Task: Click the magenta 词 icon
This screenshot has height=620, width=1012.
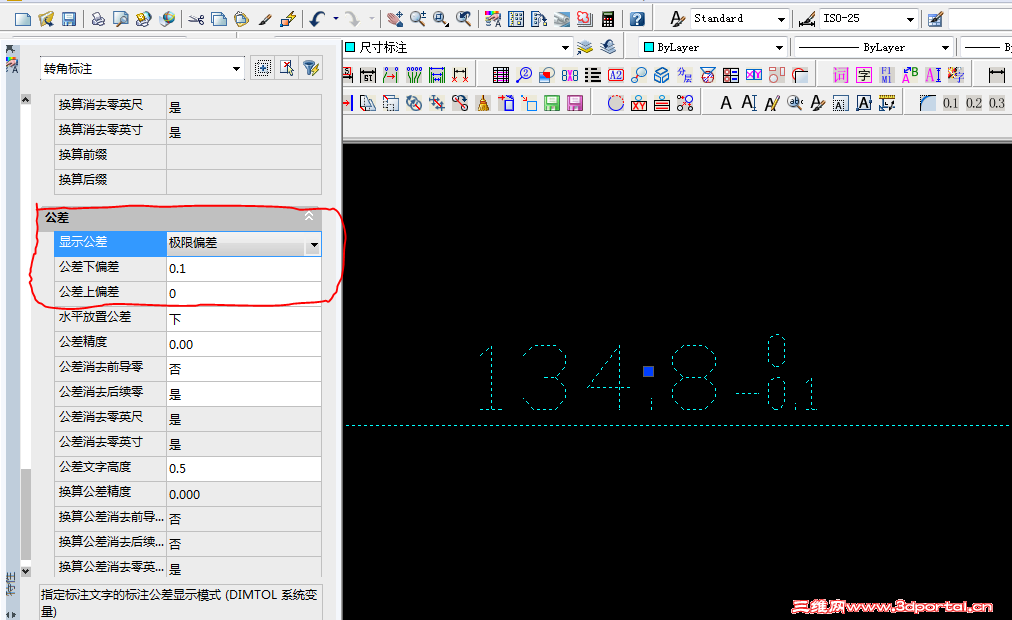Action: coord(840,75)
